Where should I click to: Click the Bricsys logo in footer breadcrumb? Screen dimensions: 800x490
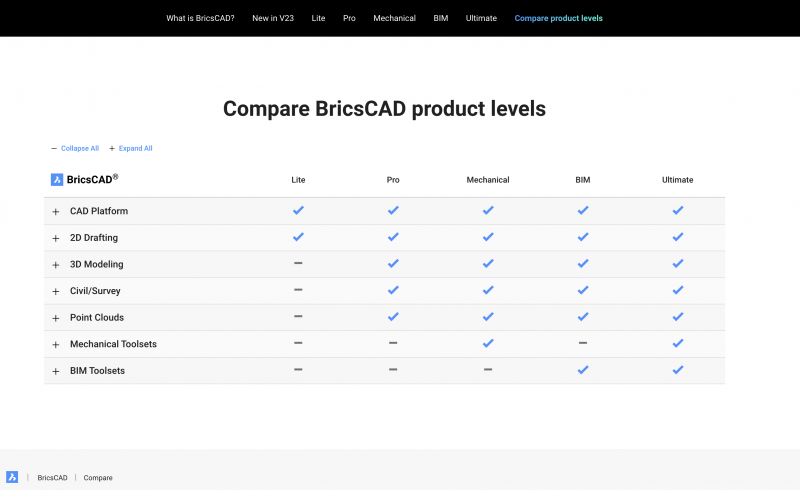tap(12, 477)
